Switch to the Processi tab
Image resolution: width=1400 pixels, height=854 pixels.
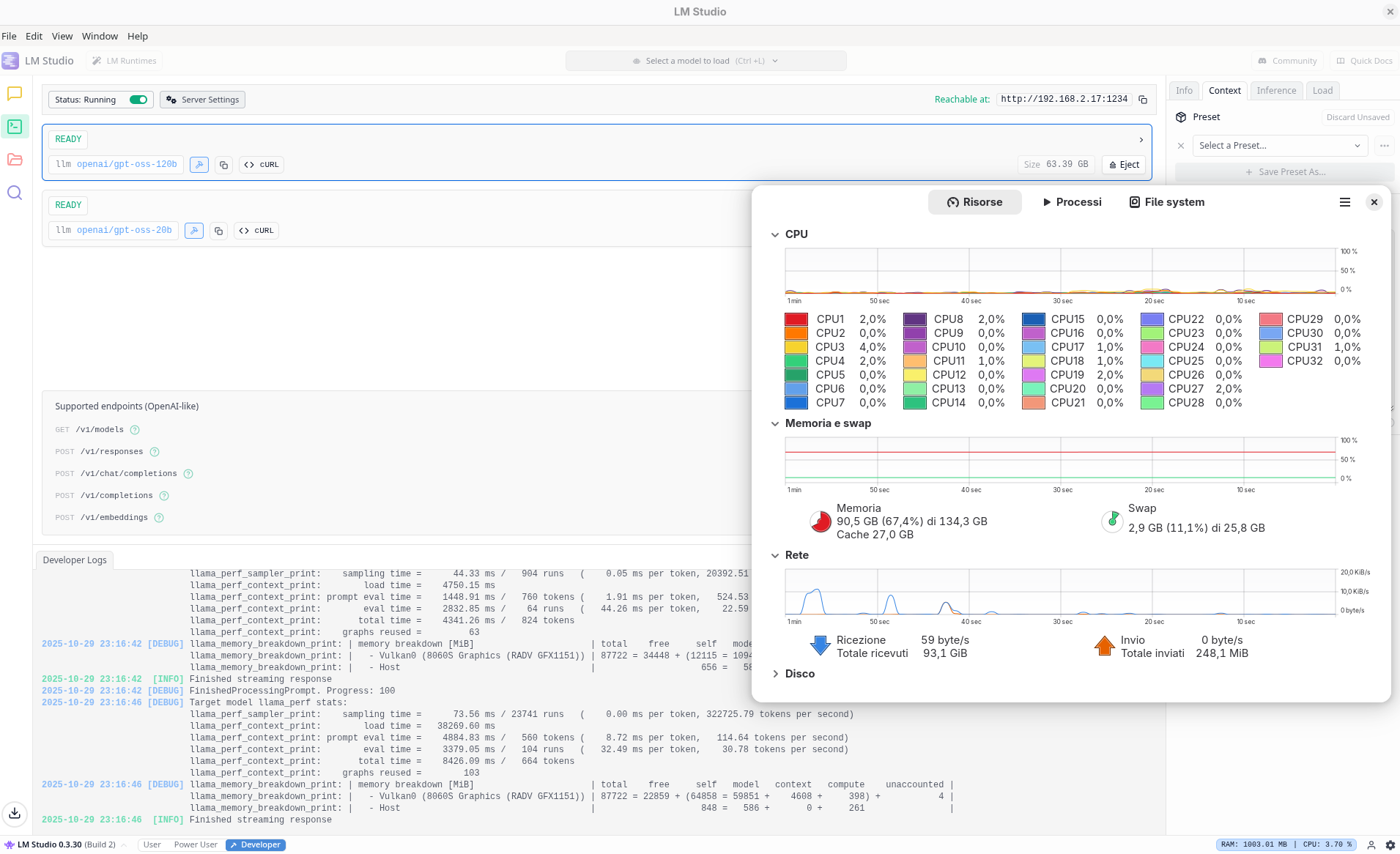click(1071, 202)
